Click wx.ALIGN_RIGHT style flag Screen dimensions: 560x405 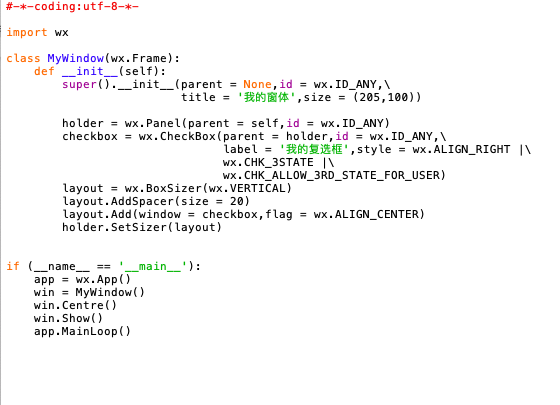click(x=461, y=149)
